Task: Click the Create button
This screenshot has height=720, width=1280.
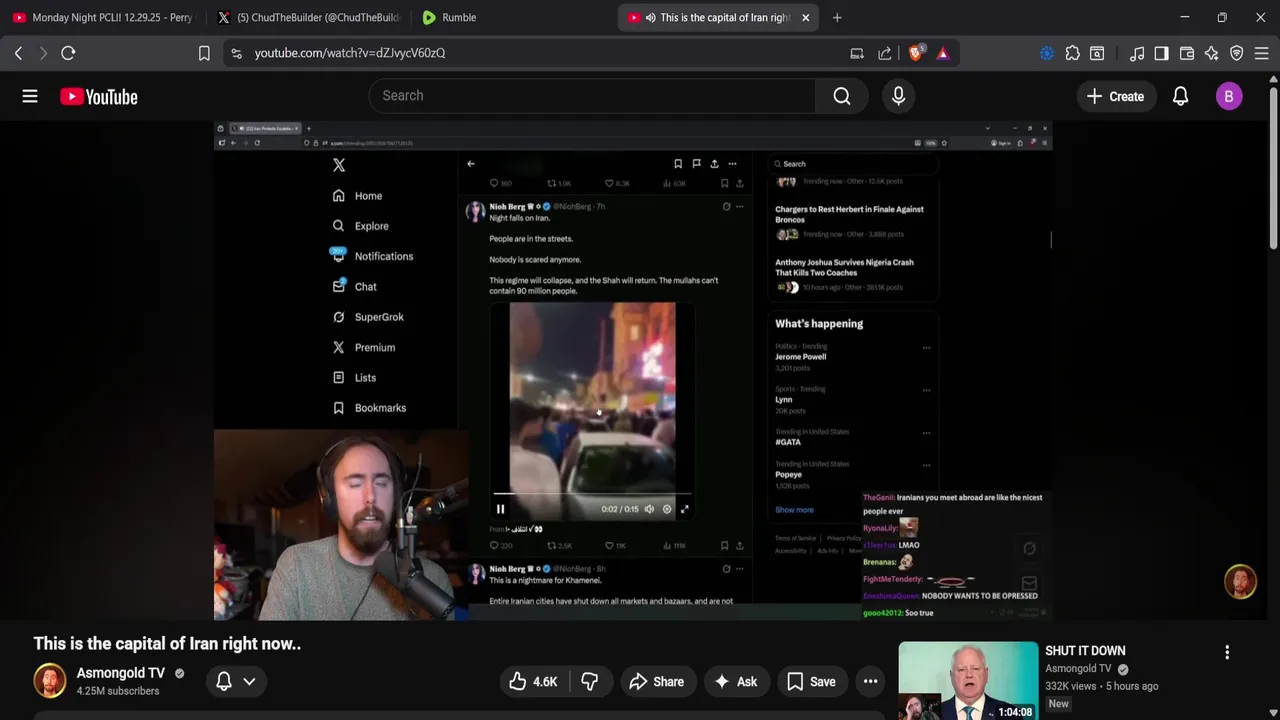Action: (1115, 97)
